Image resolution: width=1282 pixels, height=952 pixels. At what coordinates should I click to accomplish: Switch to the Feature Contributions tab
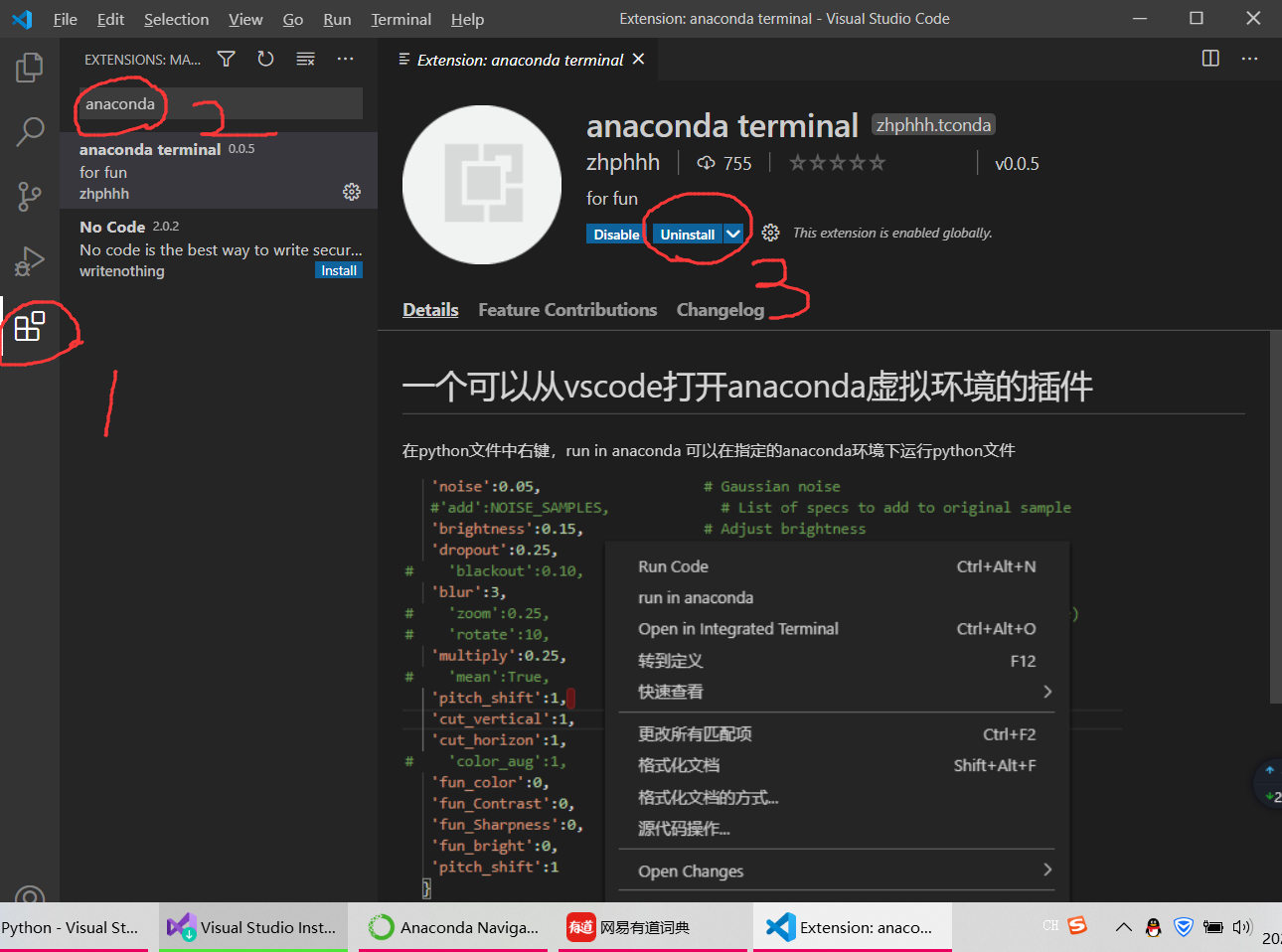(567, 310)
